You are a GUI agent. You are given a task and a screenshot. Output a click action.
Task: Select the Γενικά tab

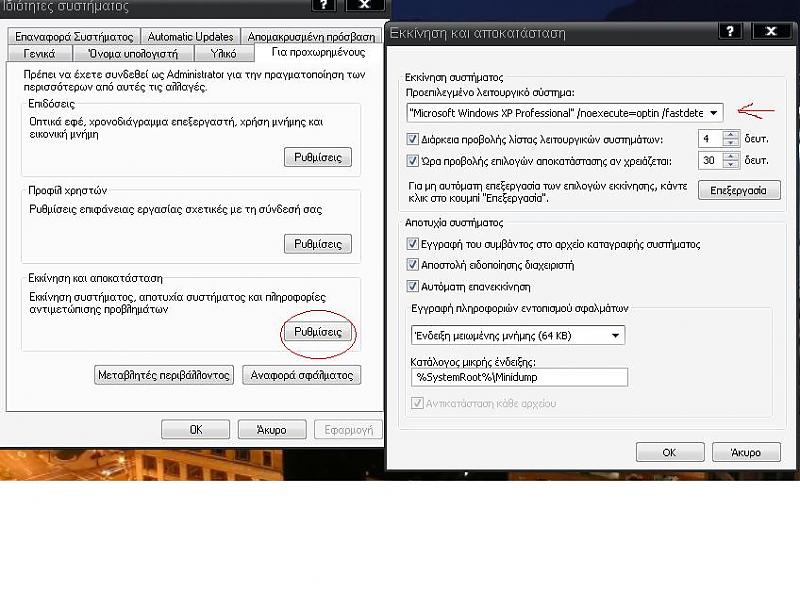pyautogui.click(x=40, y=54)
